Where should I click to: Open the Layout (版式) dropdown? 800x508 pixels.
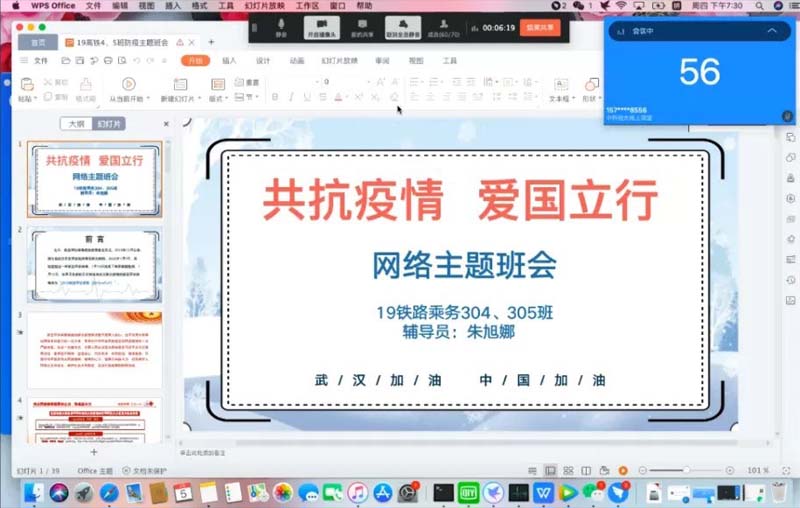tap(217, 99)
